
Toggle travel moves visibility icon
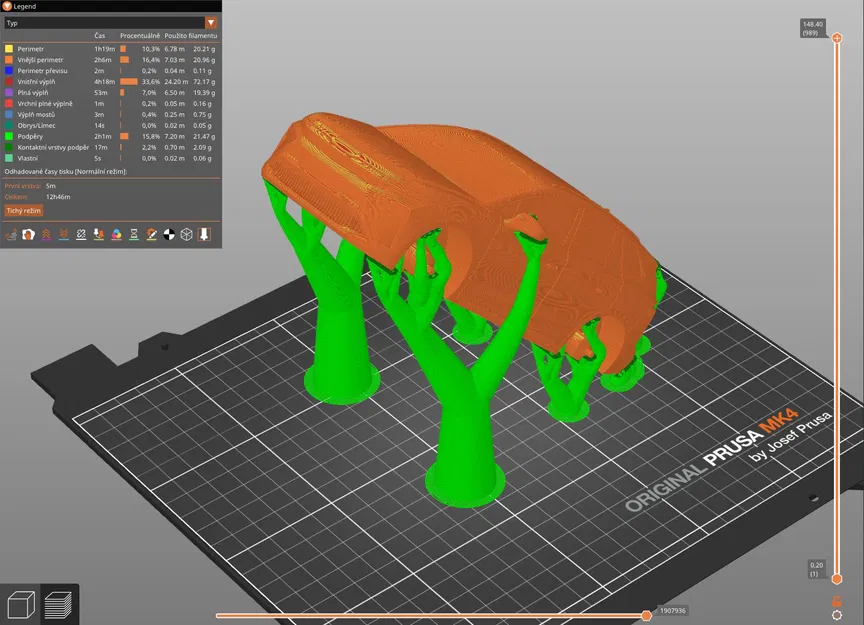[x=10, y=235]
